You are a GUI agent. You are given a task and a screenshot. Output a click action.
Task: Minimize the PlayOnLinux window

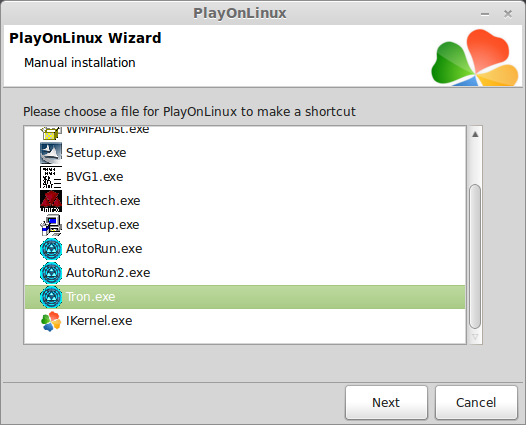(x=485, y=14)
